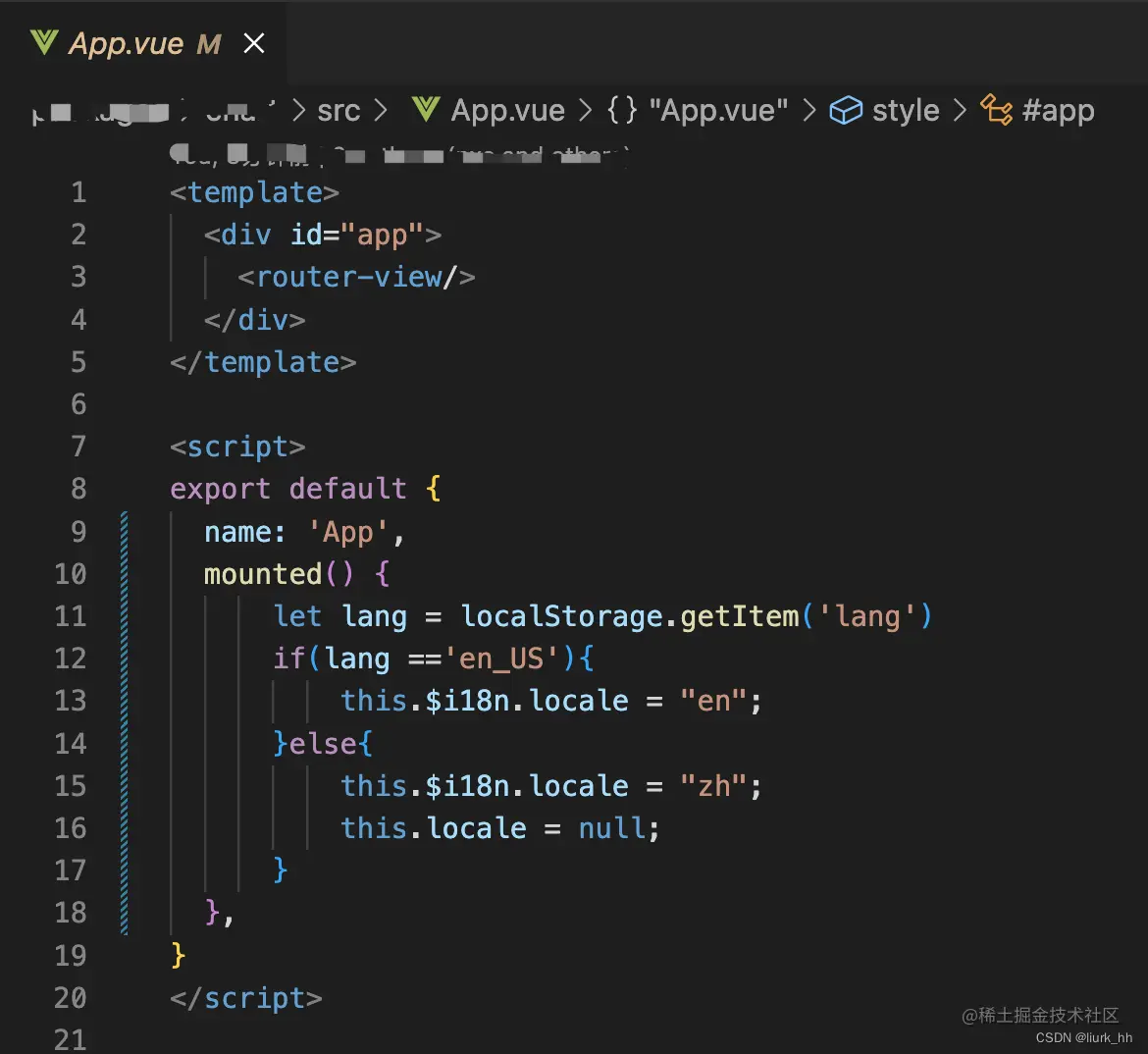Click the }else{ line

[x=322, y=744]
